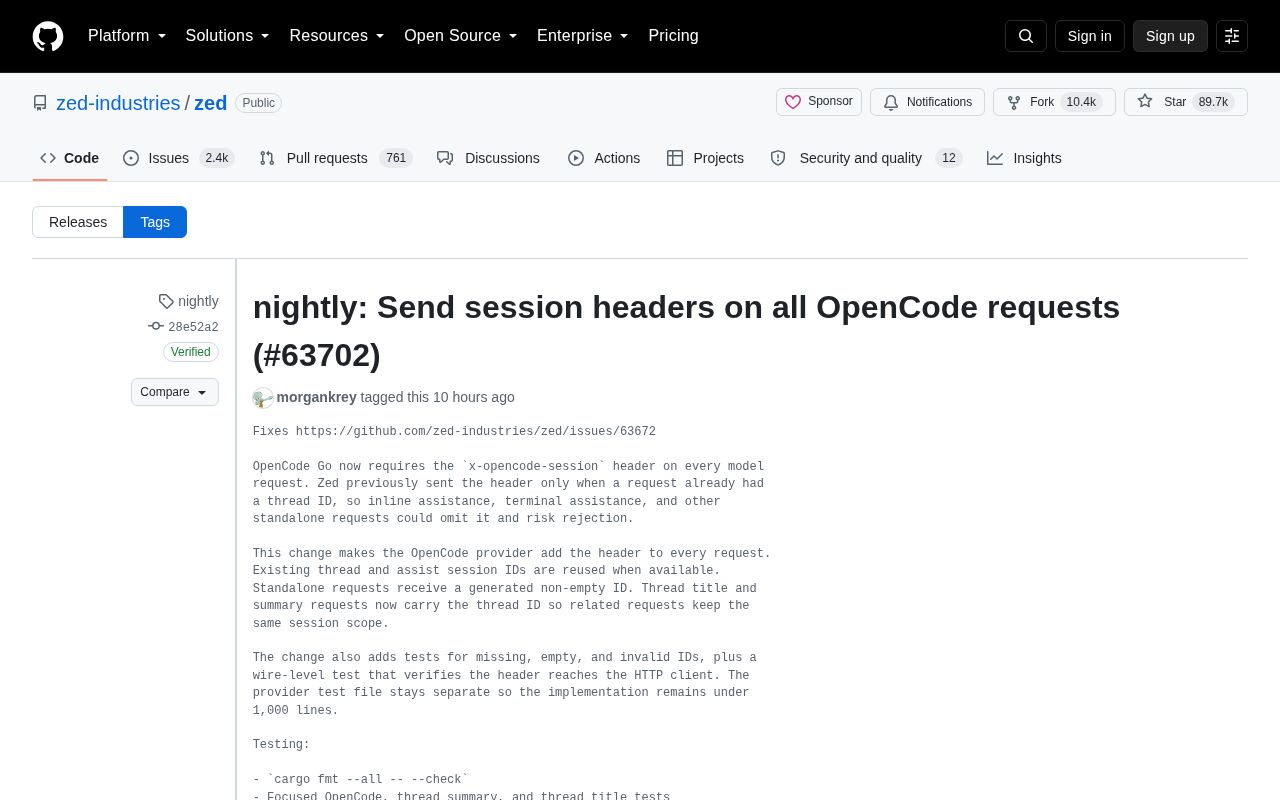Open Security and quality tab

point(866,158)
